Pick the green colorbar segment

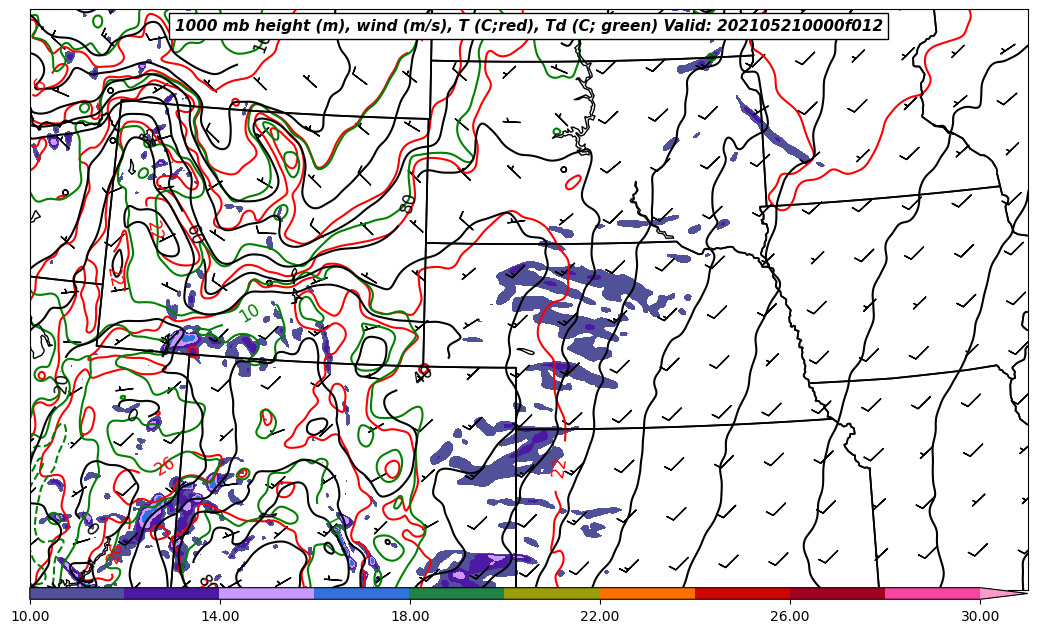tap(457, 593)
